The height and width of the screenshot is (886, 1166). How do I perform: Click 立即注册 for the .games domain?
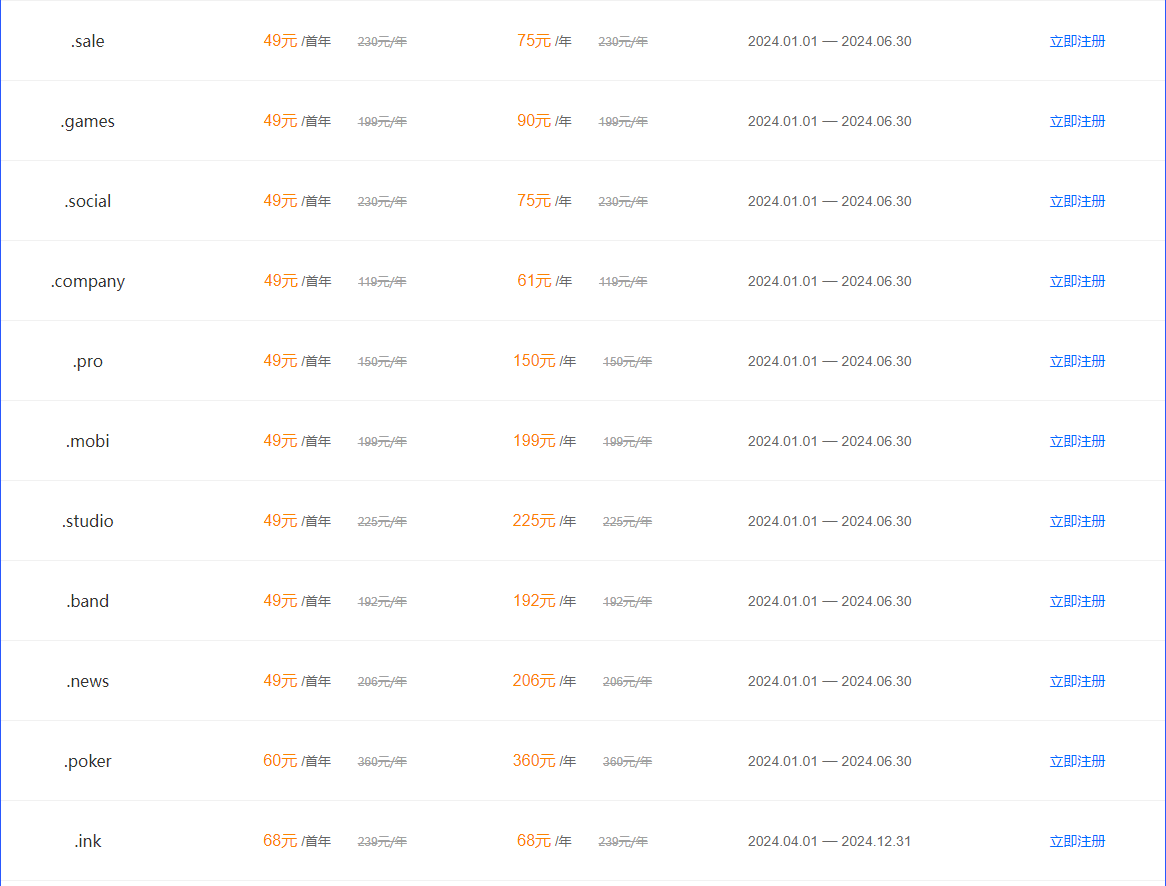(1077, 121)
